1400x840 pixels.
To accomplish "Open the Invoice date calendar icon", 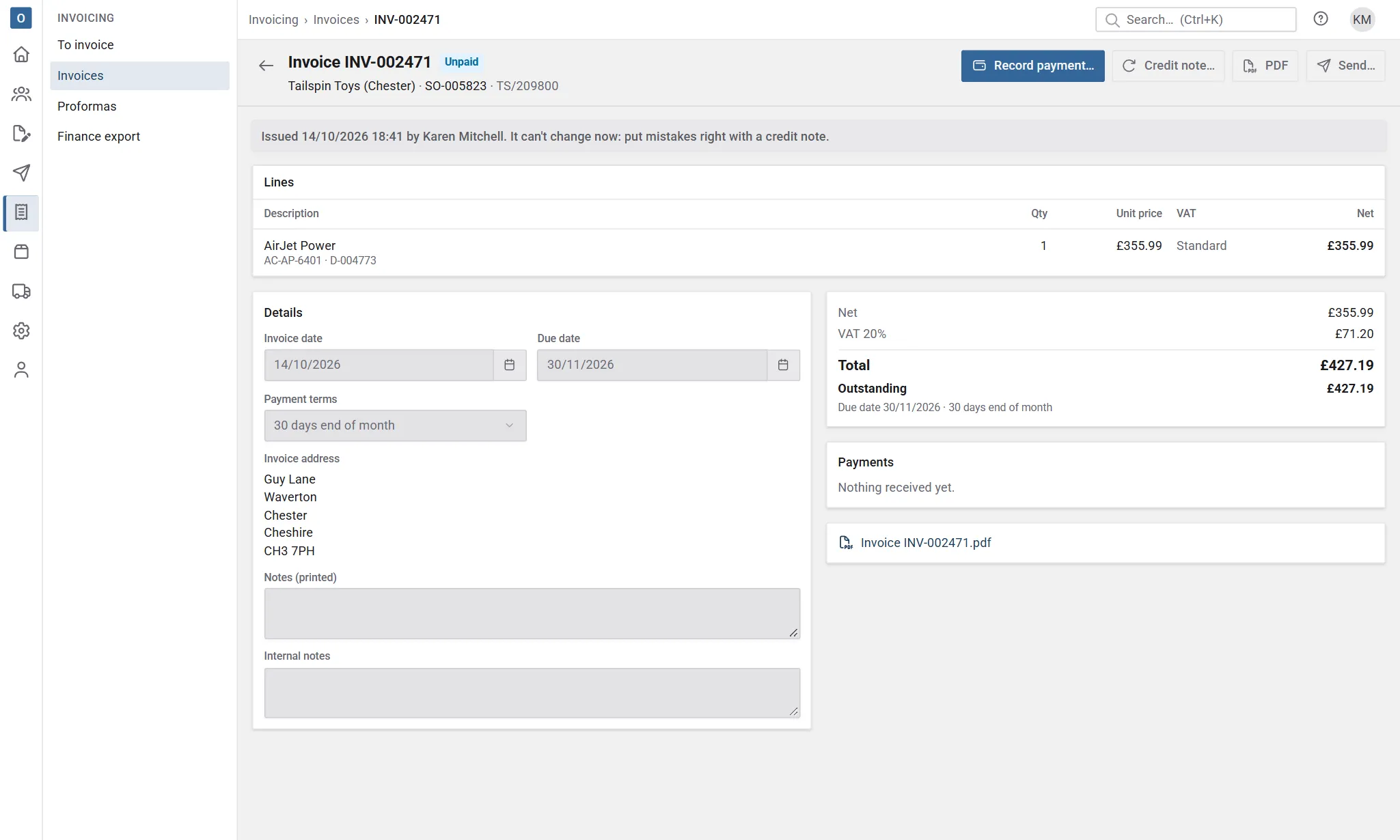I will pos(510,365).
